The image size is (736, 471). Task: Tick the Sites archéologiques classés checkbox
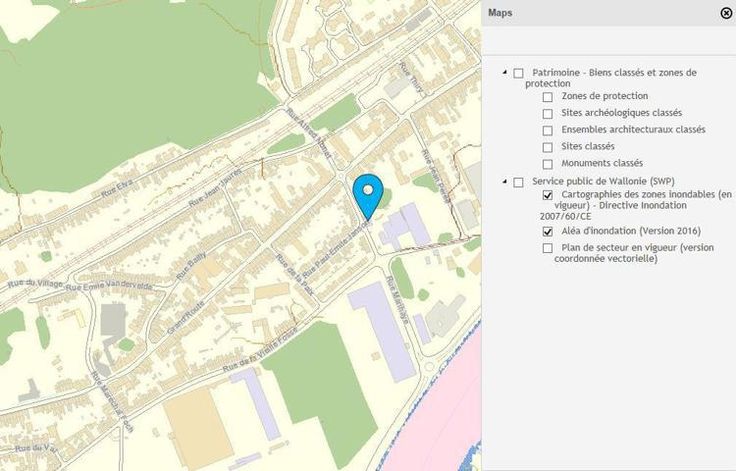(547, 114)
